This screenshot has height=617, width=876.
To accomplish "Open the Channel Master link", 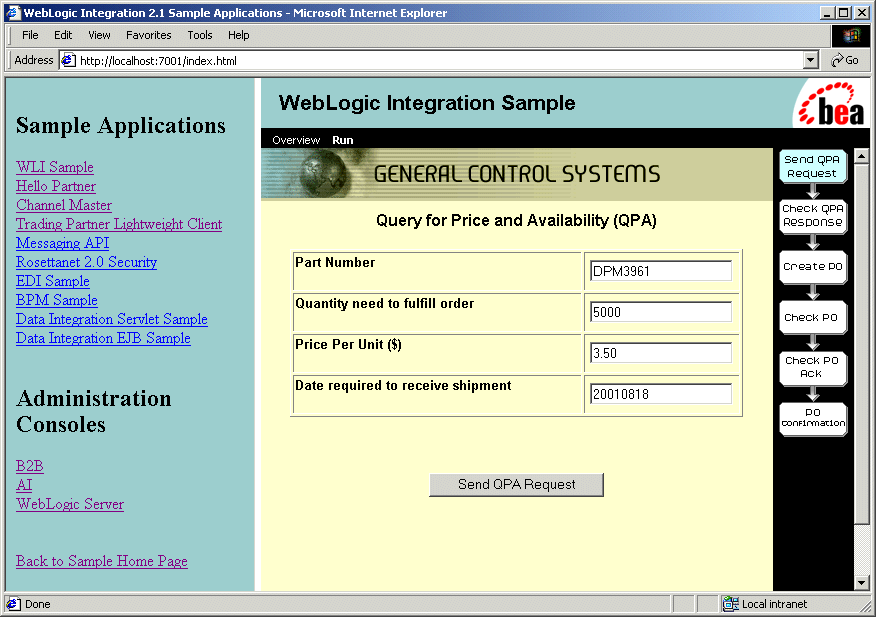I will [x=64, y=205].
